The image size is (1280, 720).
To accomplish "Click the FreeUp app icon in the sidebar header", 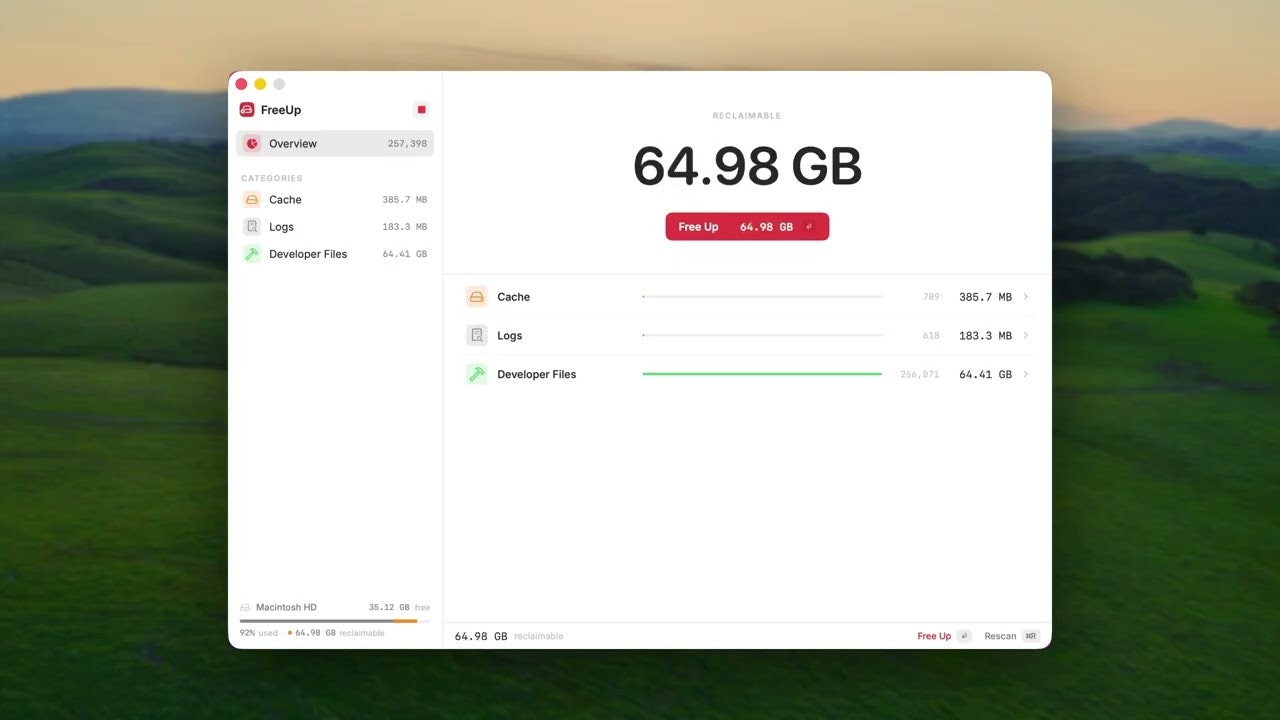I will [246, 109].
